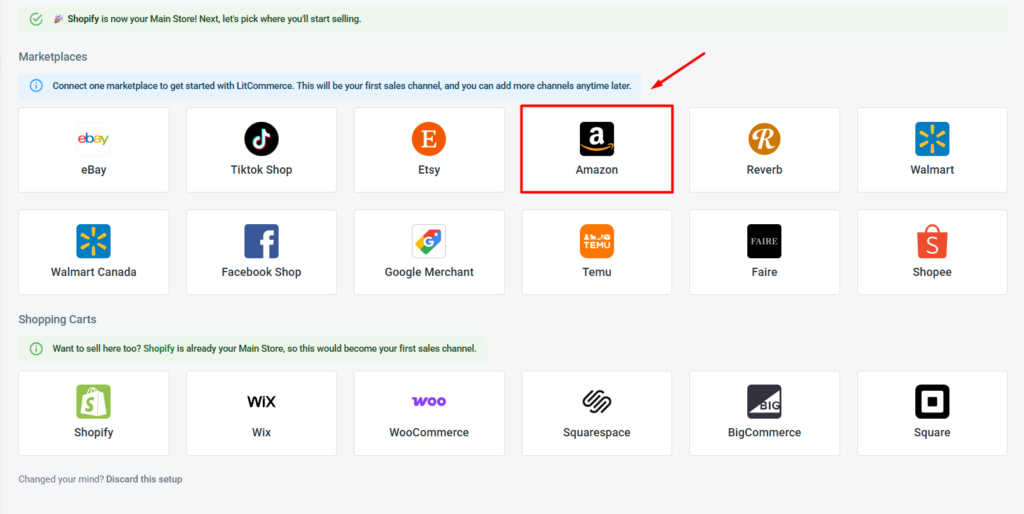Click the Temu logo icon
The height and width of the screenshot is (514, 1024).
point(597,241)
